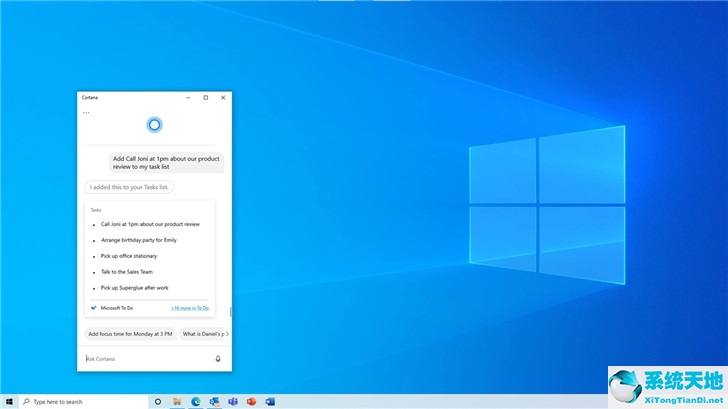This screenshot has height=409, width=728.
Task: Open the Windows Start menu
Action: click(x=9, y=402)
